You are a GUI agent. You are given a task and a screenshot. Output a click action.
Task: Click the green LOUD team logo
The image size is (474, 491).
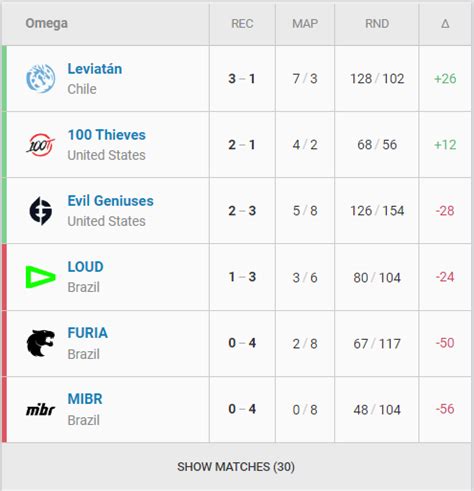click(x=41, y=277)
